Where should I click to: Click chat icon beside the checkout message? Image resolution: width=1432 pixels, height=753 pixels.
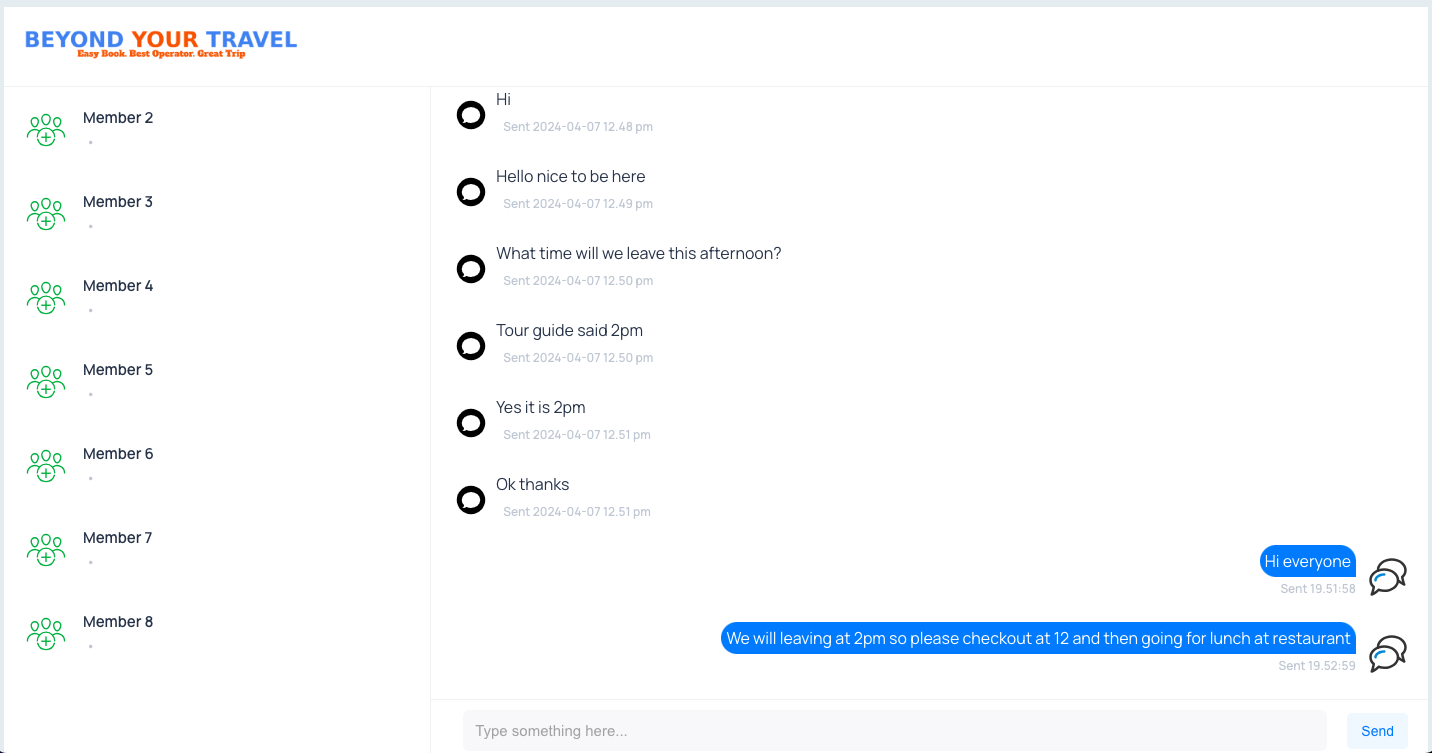(x=1388, y=654)
